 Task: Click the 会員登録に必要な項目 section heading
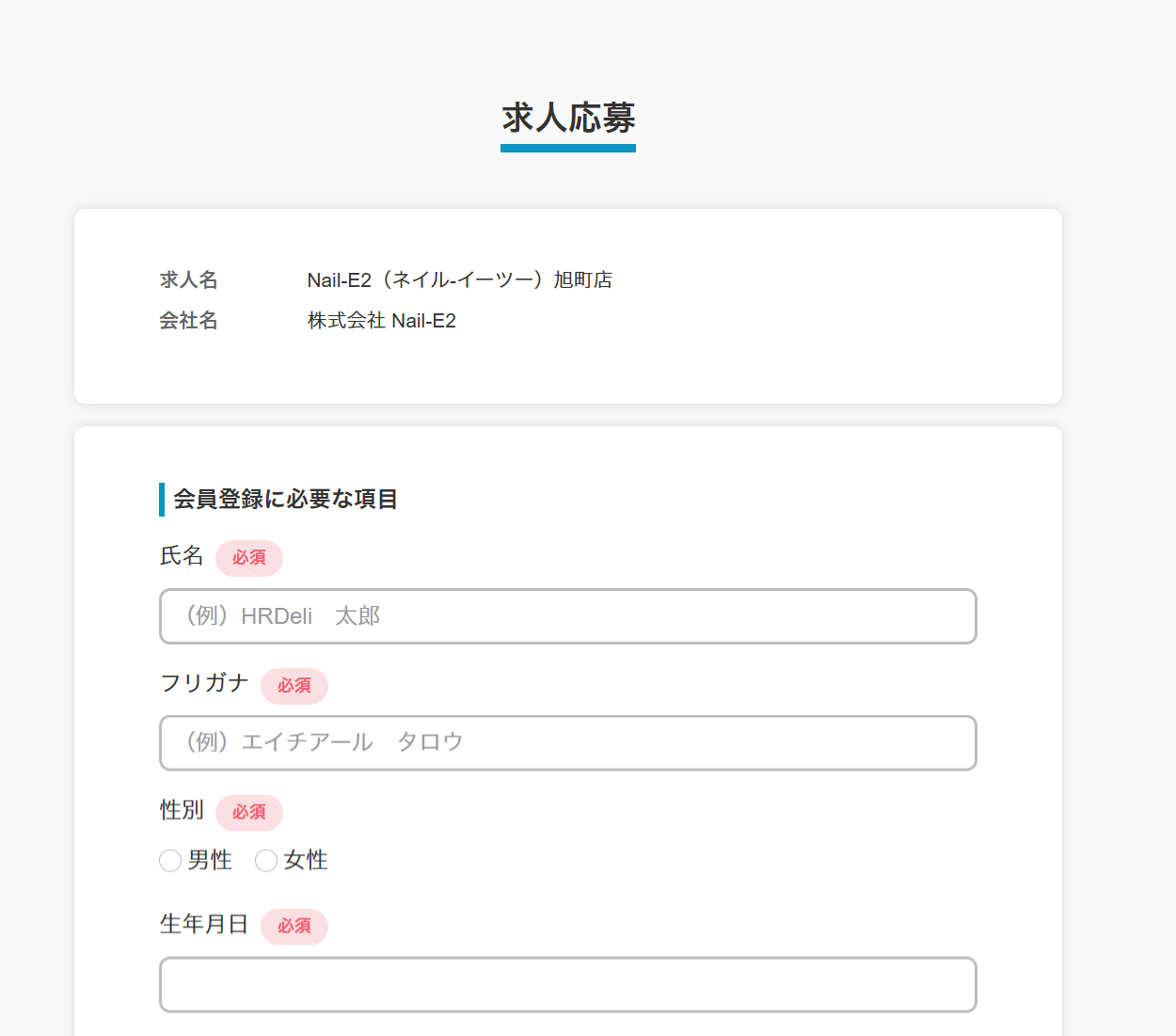(x=285, y=499)
